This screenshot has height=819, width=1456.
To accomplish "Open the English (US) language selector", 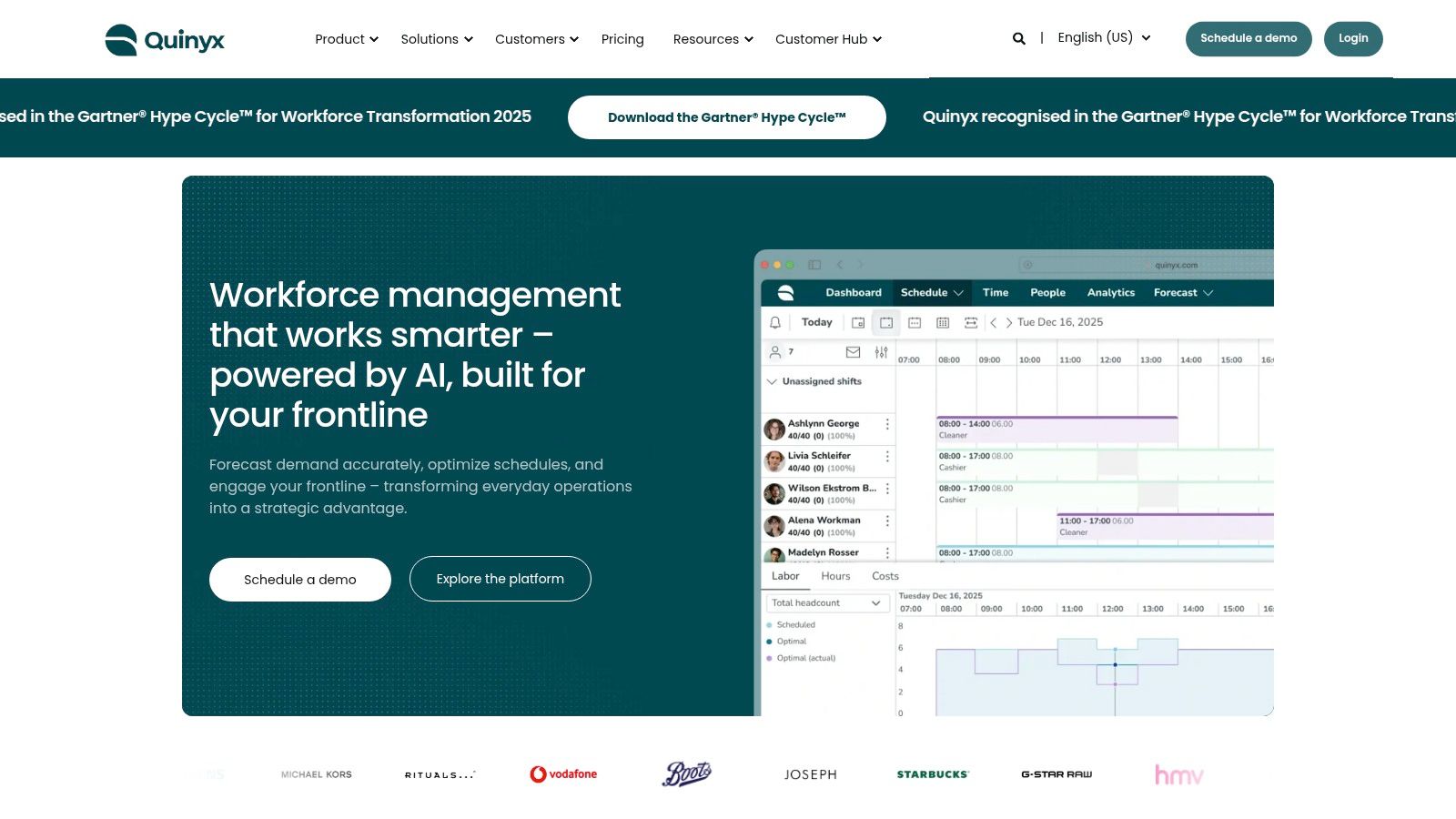I will tap(1104, 38).
